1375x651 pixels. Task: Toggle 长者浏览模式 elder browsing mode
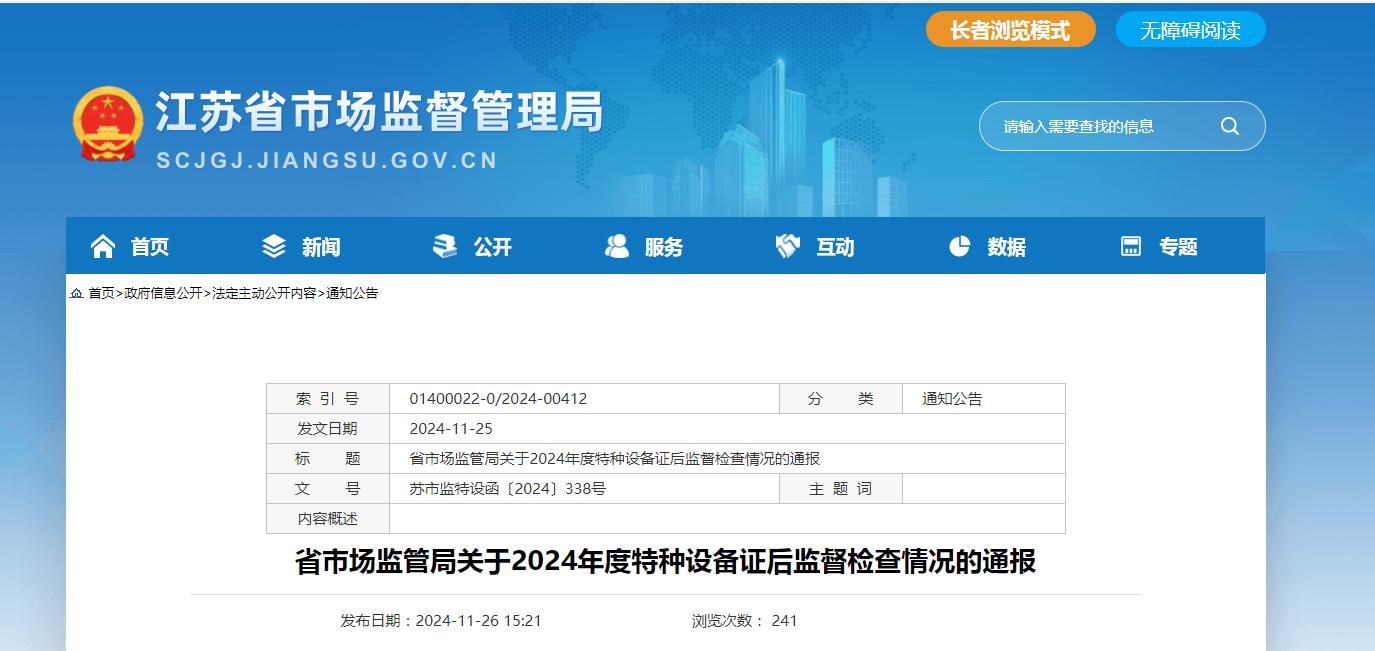(1010, 30)
